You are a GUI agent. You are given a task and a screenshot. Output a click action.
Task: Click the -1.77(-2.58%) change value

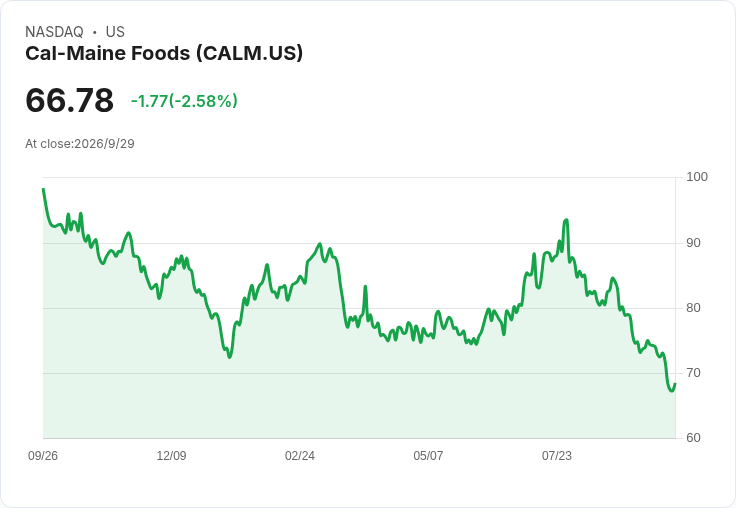coord(184,101)
